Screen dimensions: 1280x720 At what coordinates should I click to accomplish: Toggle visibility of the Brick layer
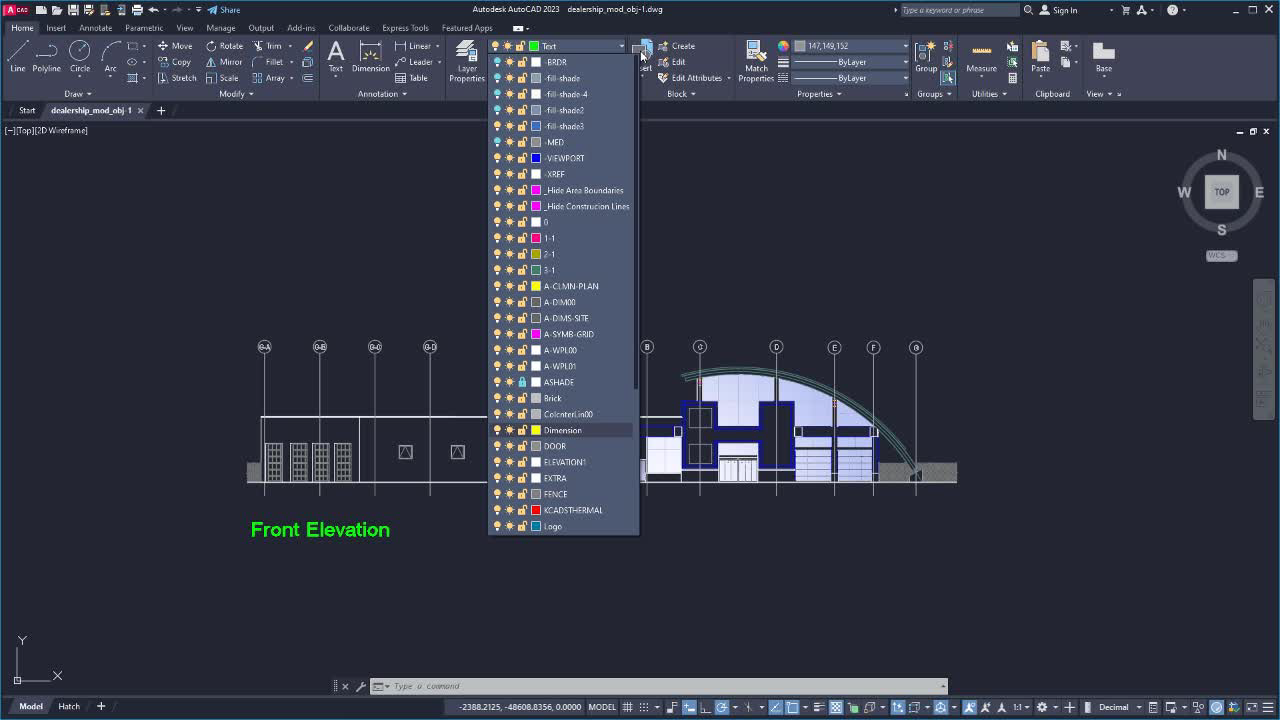coord(498,397)
